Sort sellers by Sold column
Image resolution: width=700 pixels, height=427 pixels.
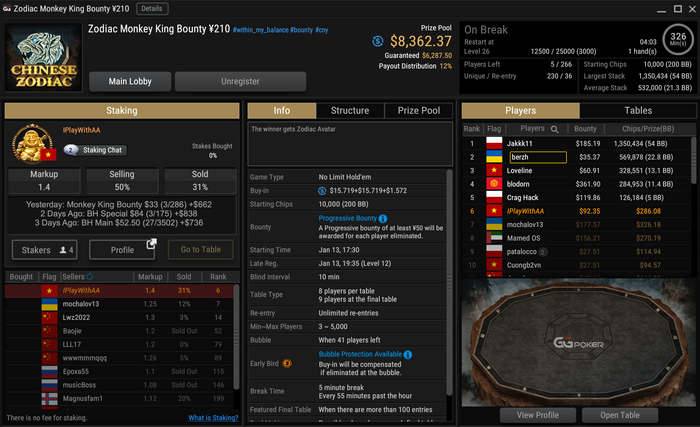point(183,276)
